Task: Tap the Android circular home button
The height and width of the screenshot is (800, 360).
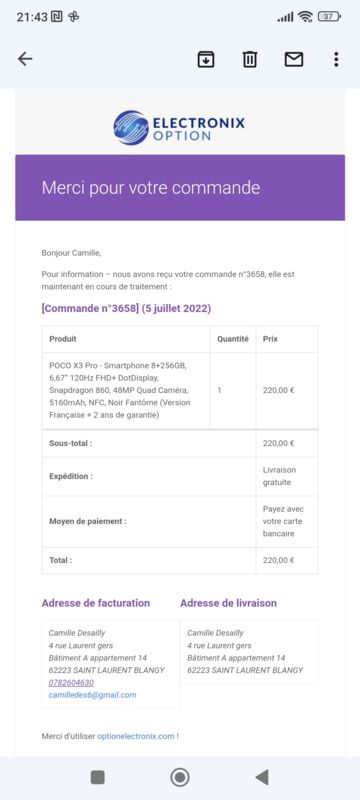Action: point(179,777)
